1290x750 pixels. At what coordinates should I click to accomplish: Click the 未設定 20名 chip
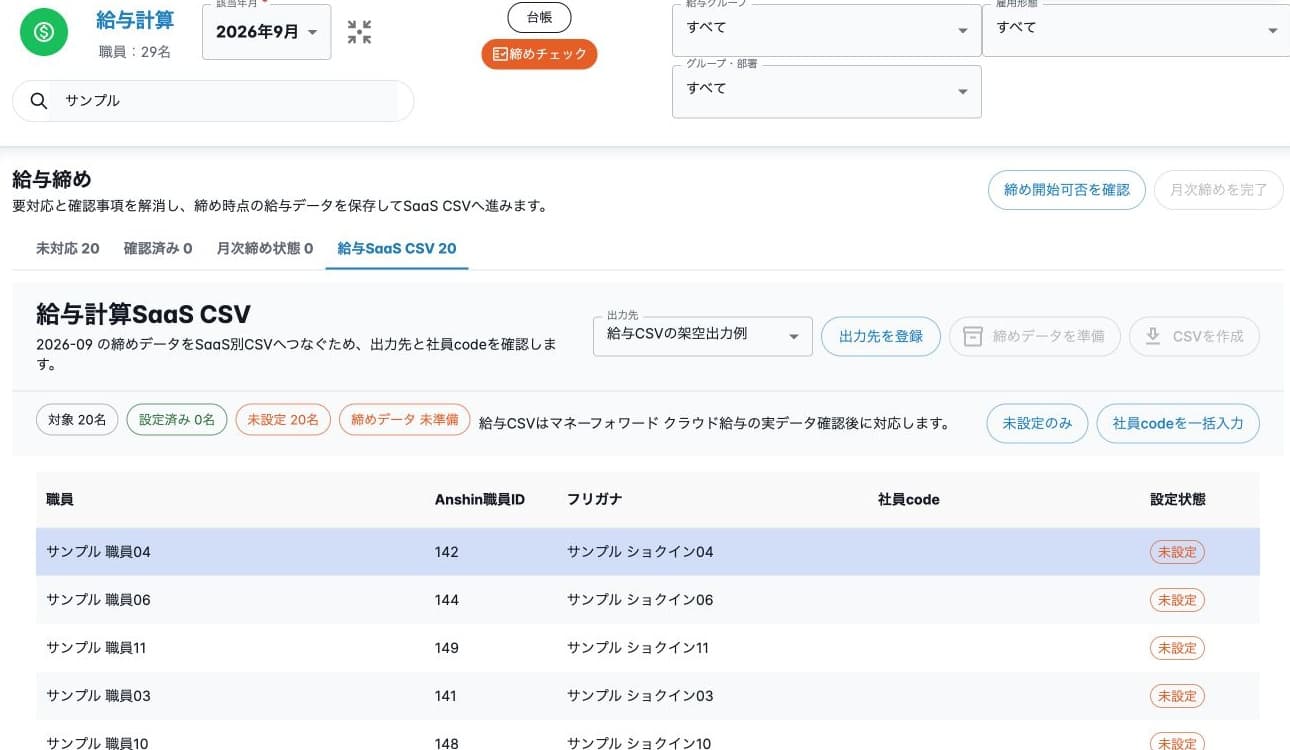click(283, 420)
